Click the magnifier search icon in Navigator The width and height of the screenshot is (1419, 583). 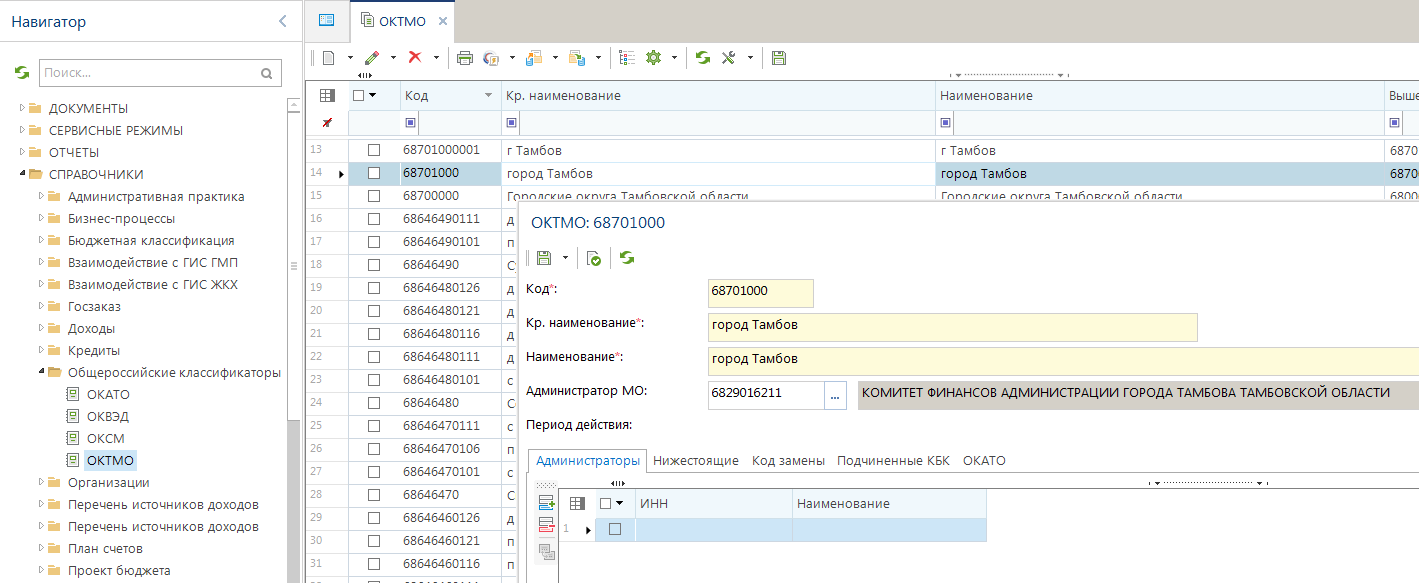coord(266,73)
